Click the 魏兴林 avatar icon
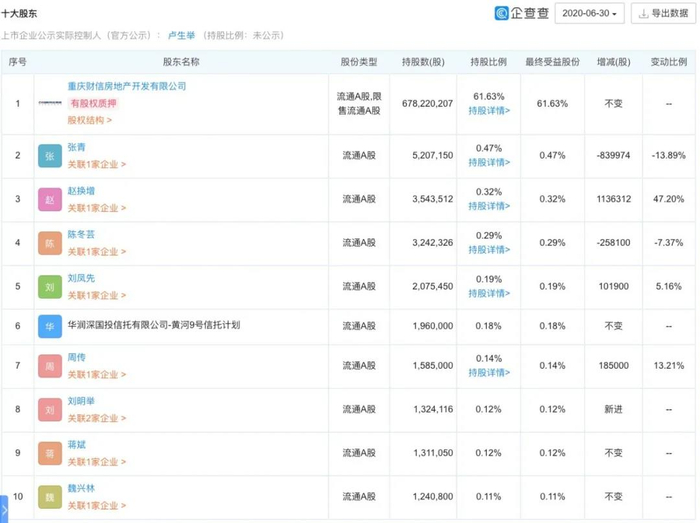This screenshot has height=523, width=700. pyautogui.click(x=49, y=496)
